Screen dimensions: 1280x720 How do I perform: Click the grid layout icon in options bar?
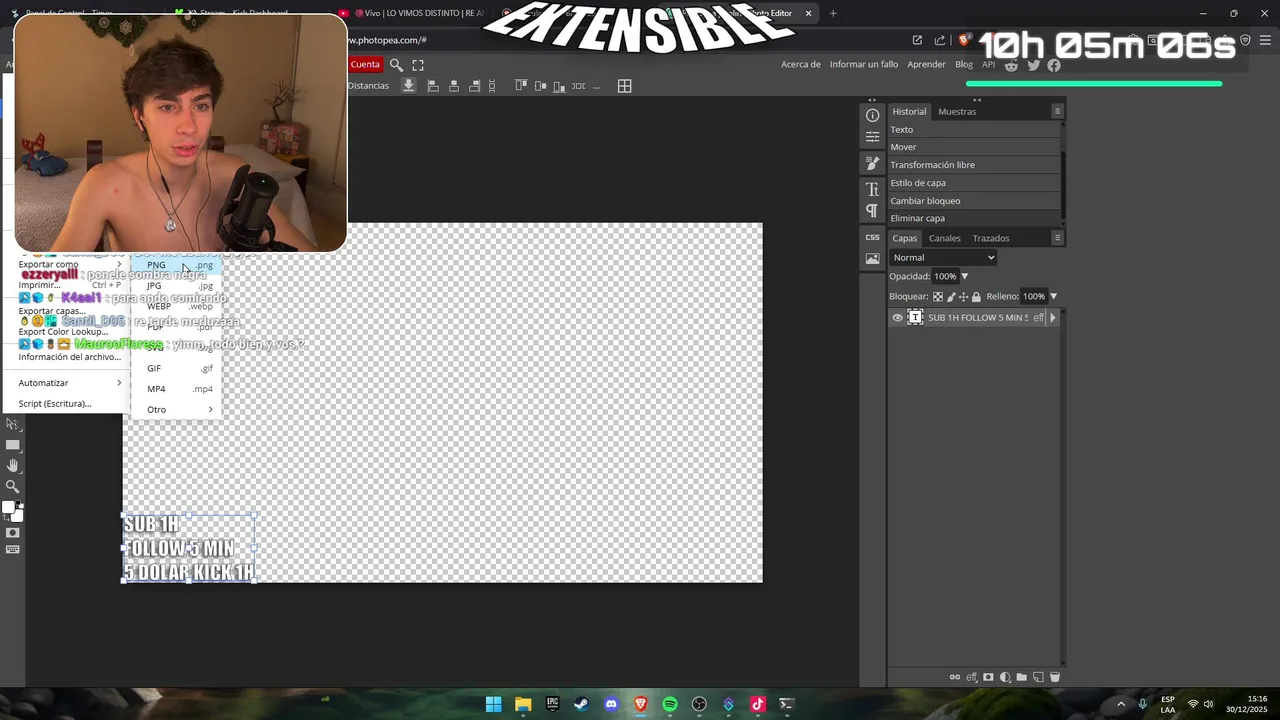point(624,86)
